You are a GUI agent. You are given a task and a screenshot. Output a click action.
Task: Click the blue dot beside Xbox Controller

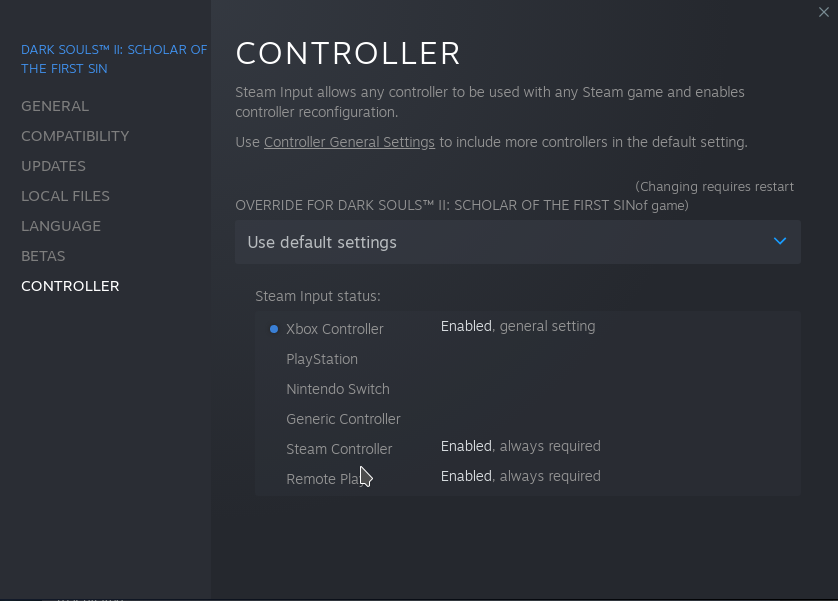click(274, 329)
